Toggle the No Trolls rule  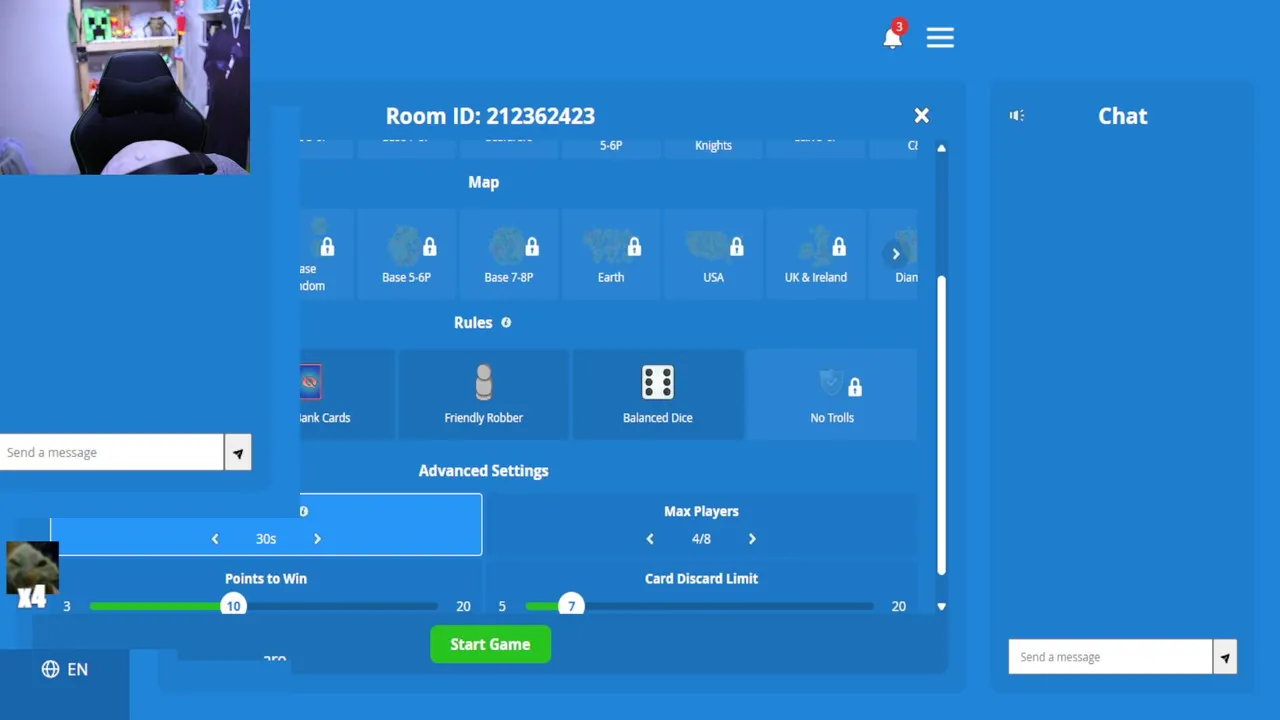coord(832,394)
